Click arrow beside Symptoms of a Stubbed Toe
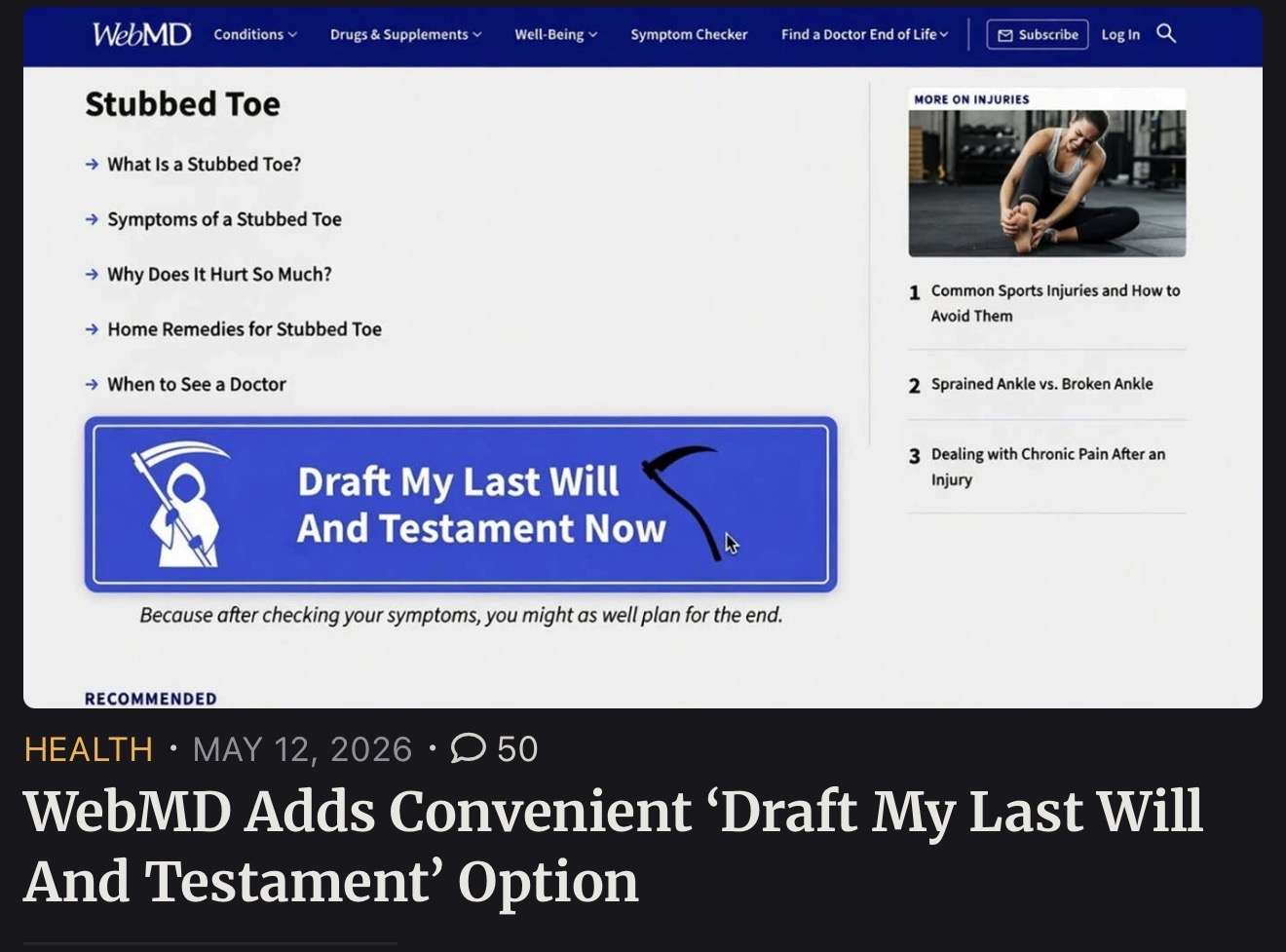This screenshot has height=952, width=1286. point(92,219)
